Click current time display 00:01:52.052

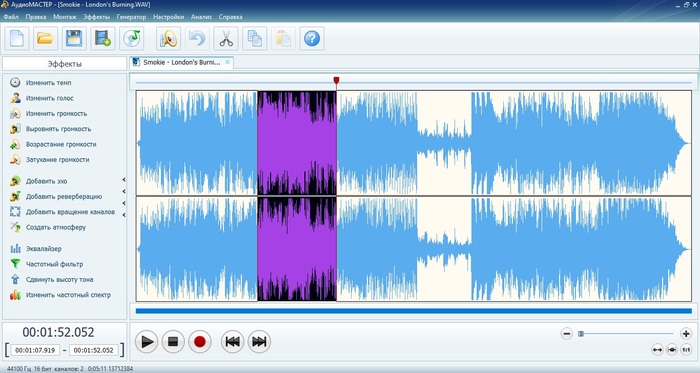click(x=58, y=332)
